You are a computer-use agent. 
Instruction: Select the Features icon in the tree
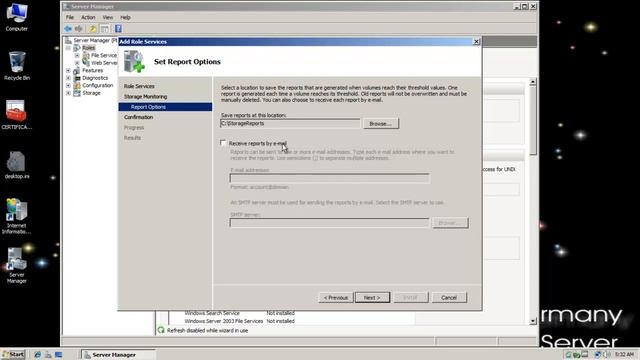(x=76, y=71)
